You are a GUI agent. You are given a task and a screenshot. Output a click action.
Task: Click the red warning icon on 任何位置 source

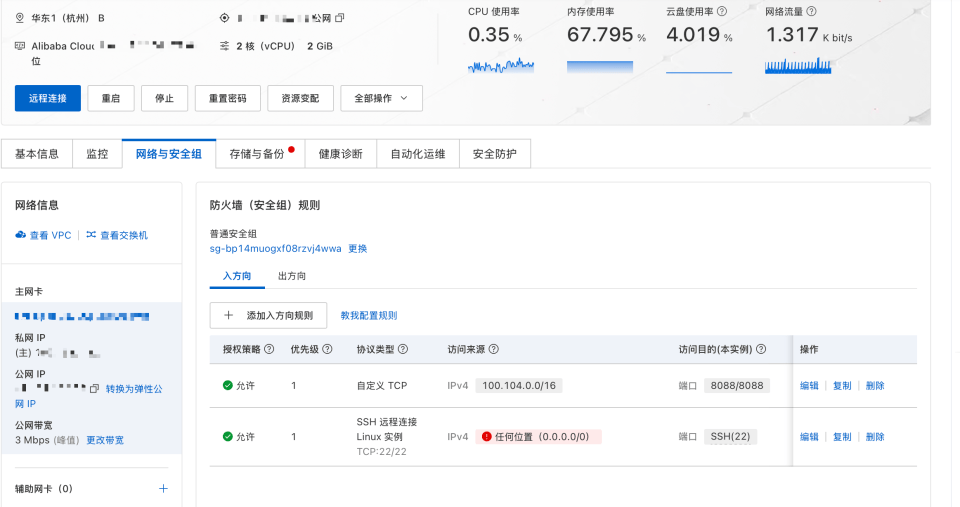click(x=487, y=437)
